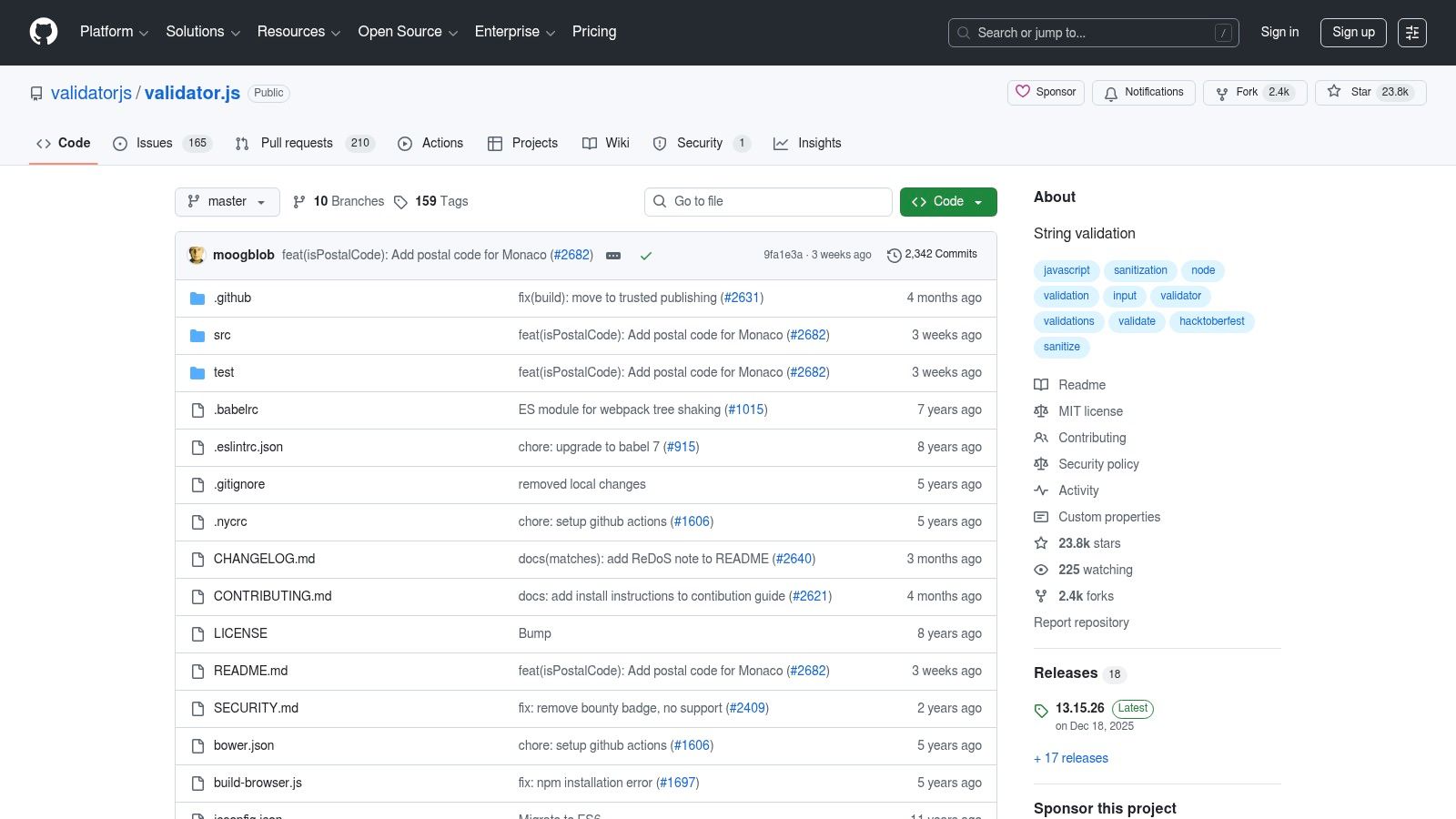
Task: Open commit history via the clock icon
Action: coord(893,255)
